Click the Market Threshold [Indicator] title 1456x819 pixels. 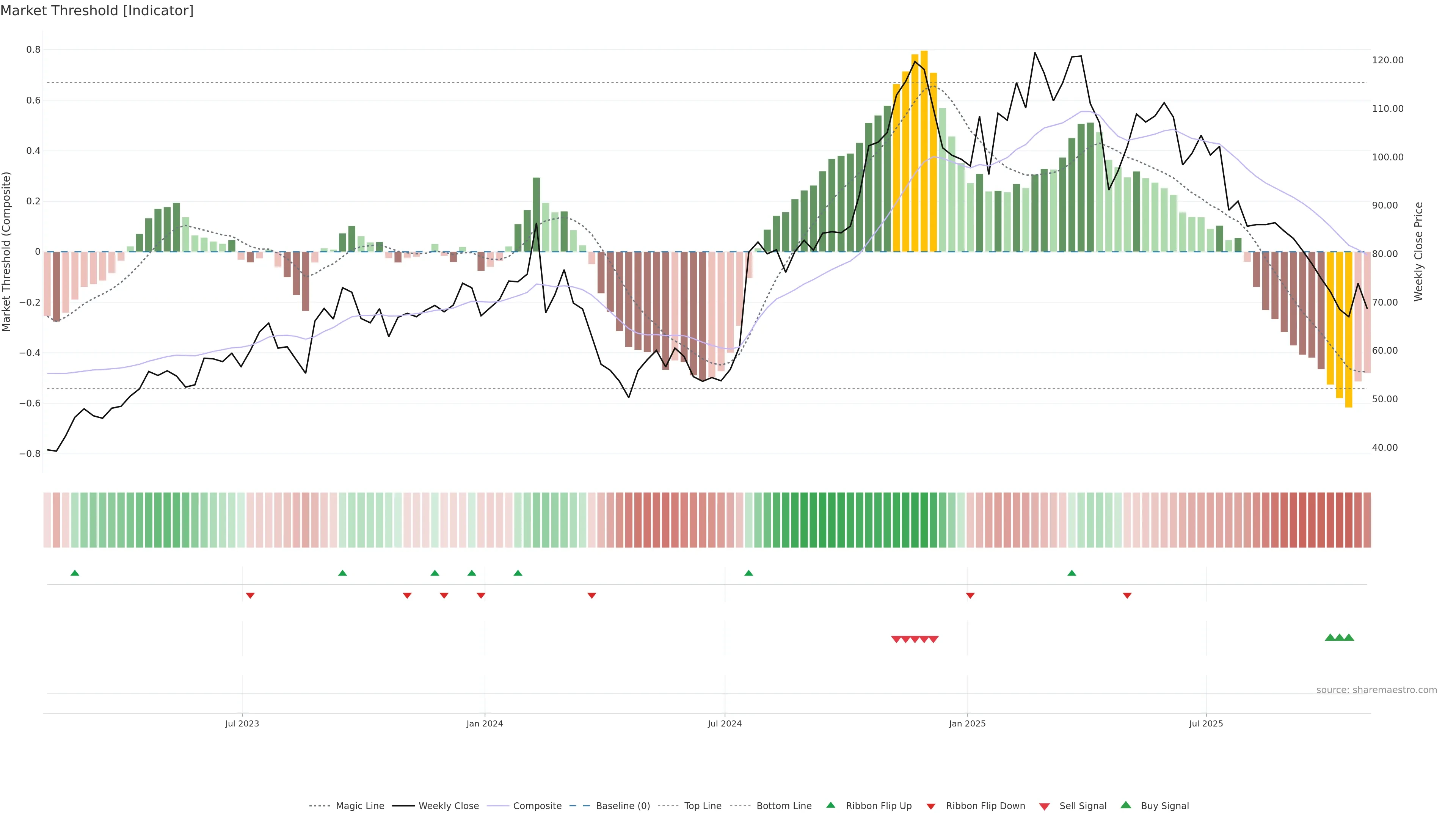[97, 11]
